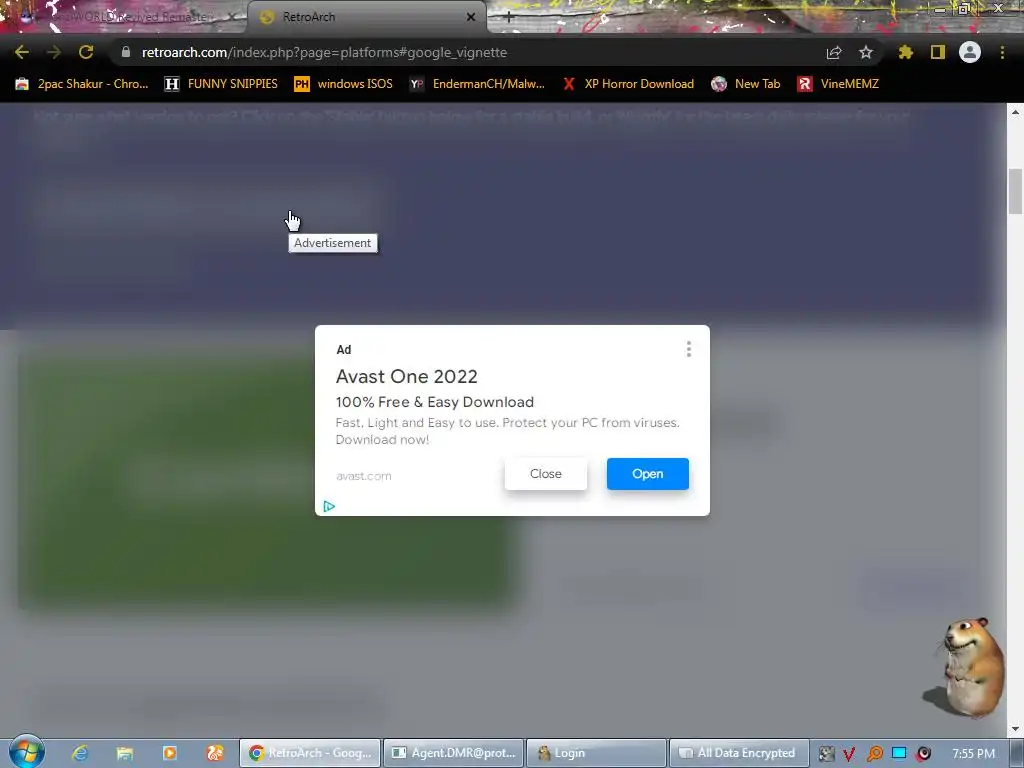Switch to the RetroArch tab
This screenshot has height=768, width=1024.
[x=366, y=17]
